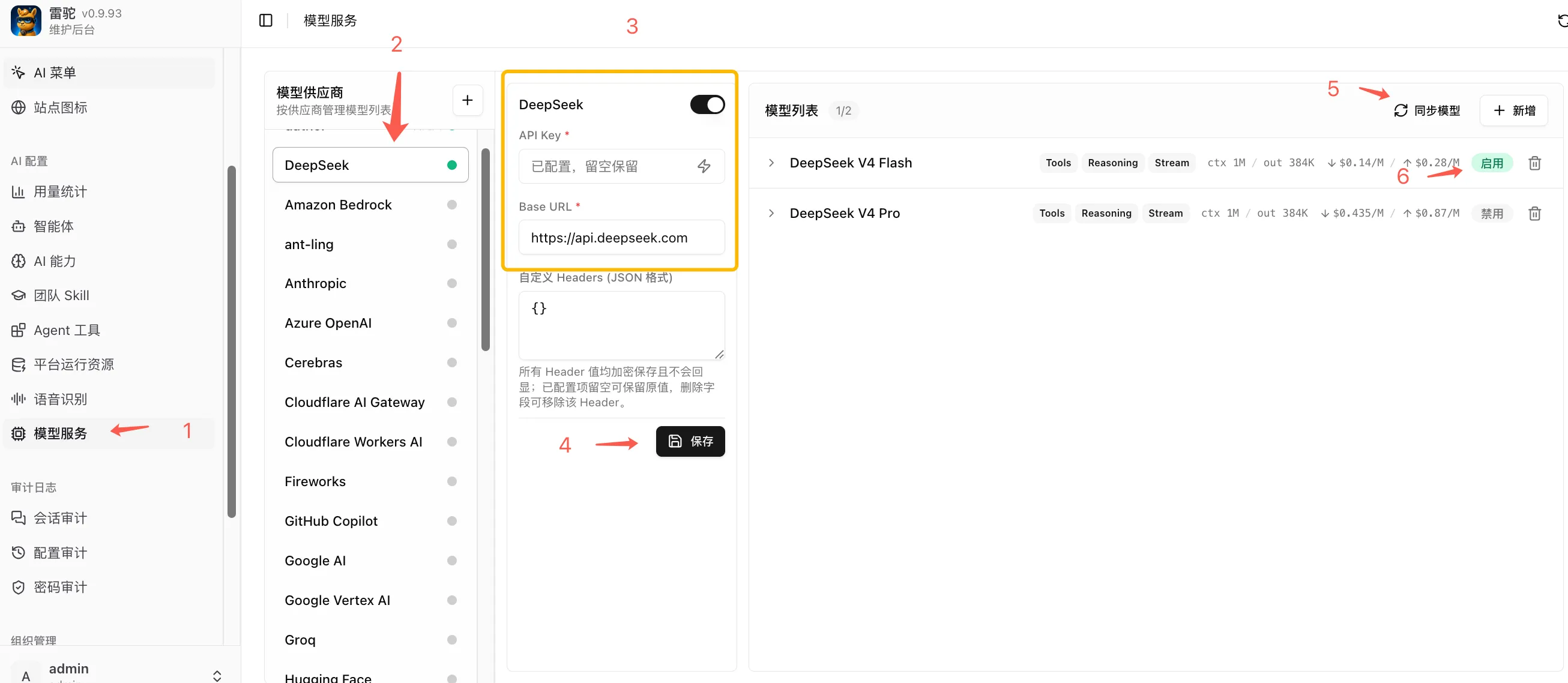1568x683 pixels.
Task: Delete the DeepSeek V4 Pro model
Action: pos(1534,214)
